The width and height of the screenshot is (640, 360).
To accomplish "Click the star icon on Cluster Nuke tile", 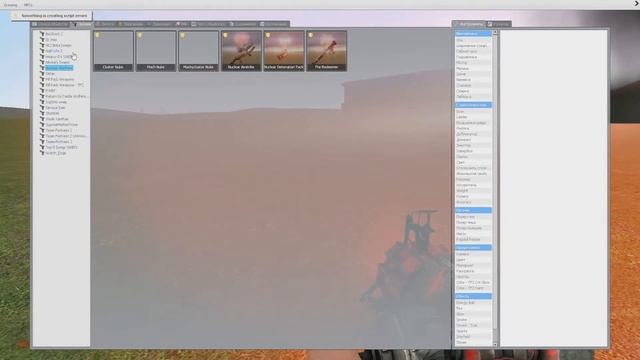I will click(98, 36).
